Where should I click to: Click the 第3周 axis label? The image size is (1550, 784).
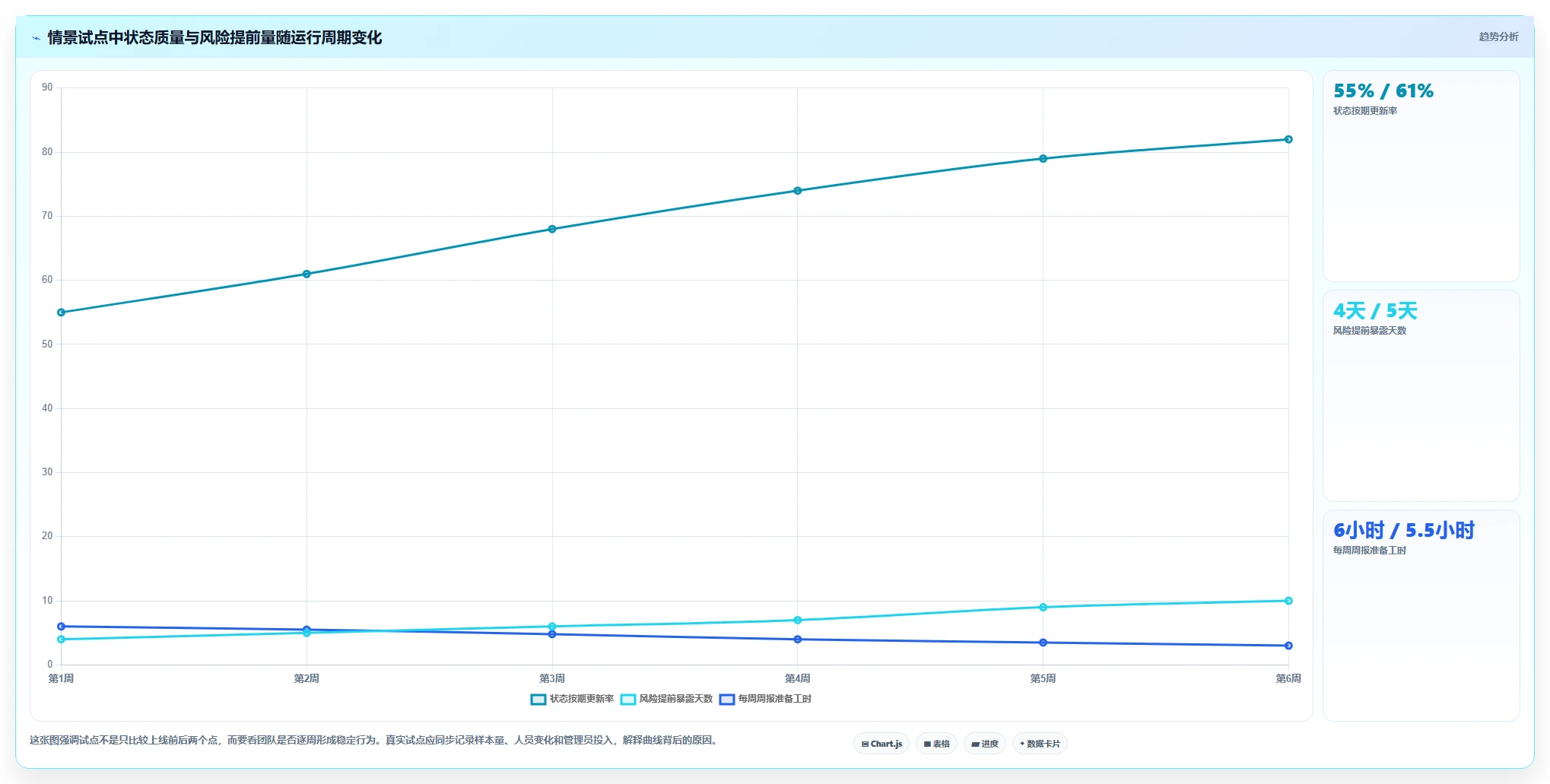552,678
